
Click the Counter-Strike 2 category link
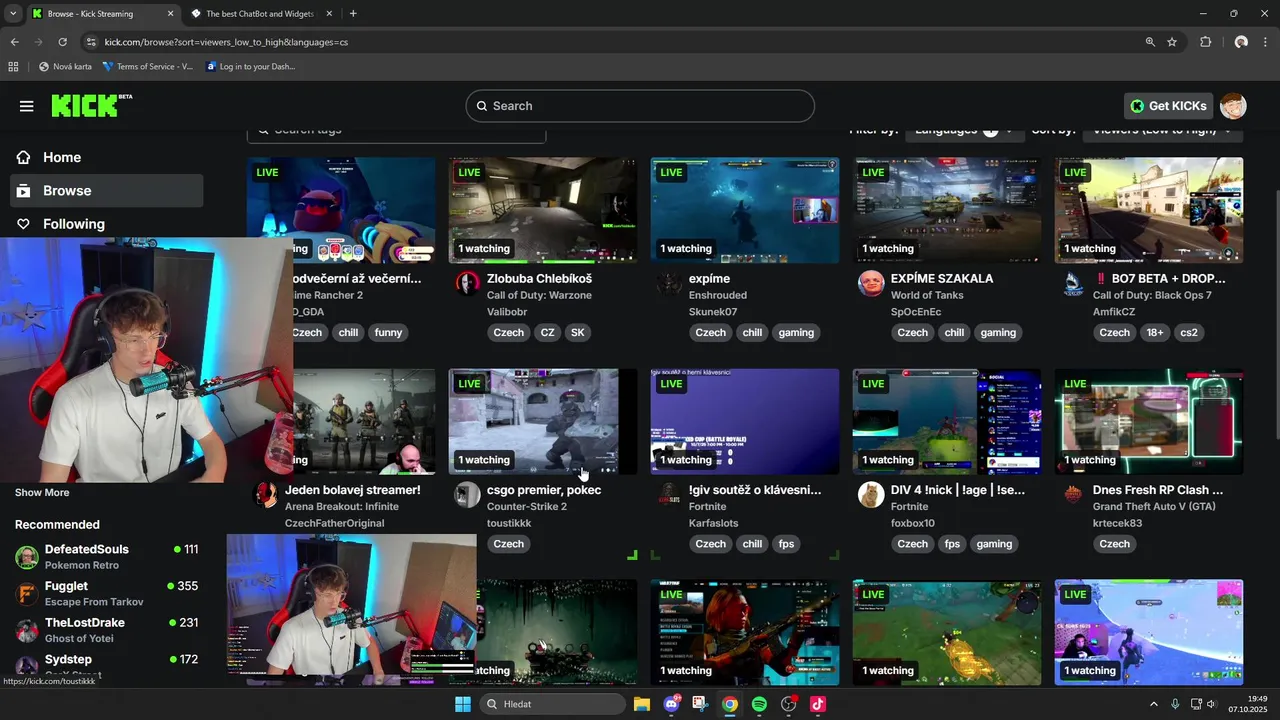point(527,507)
